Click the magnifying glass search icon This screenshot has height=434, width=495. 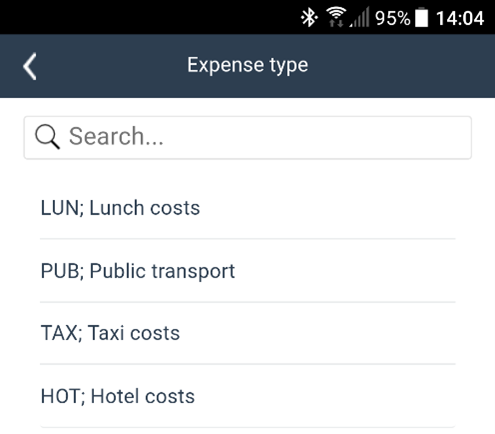coord(47,137)
